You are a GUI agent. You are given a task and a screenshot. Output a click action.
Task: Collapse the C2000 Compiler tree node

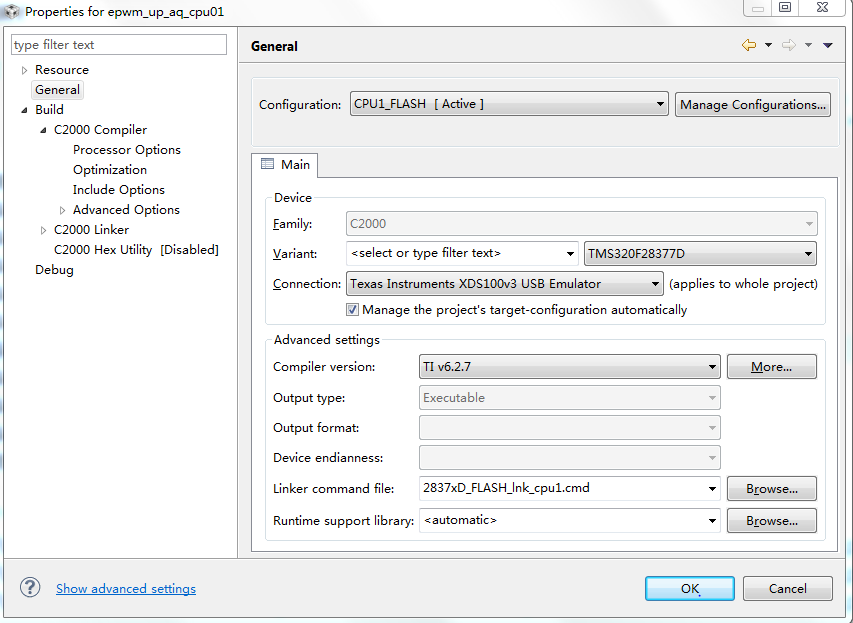43,130
